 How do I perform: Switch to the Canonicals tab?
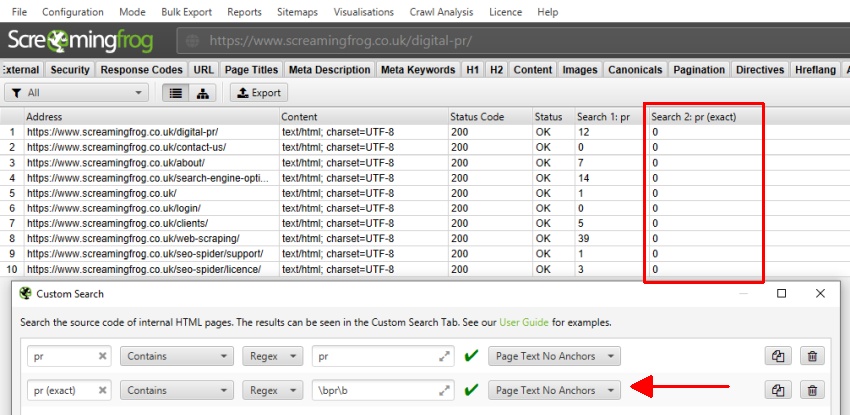pyautogui.click(x=635, y=70)
